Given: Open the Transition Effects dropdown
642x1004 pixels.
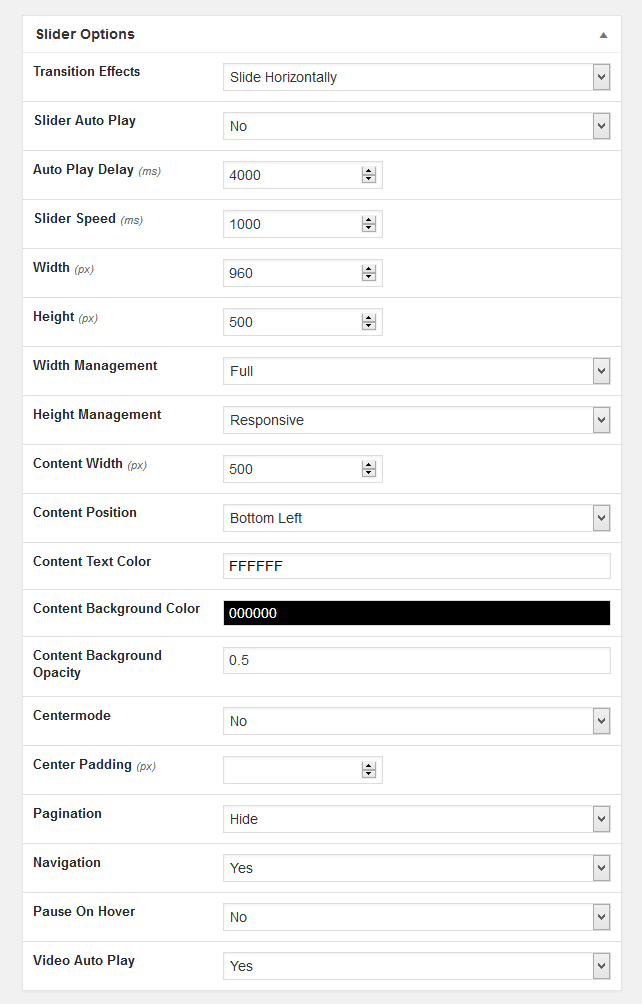Looking at the screenshot, I should pyautogui.click(x=416, y=77).
